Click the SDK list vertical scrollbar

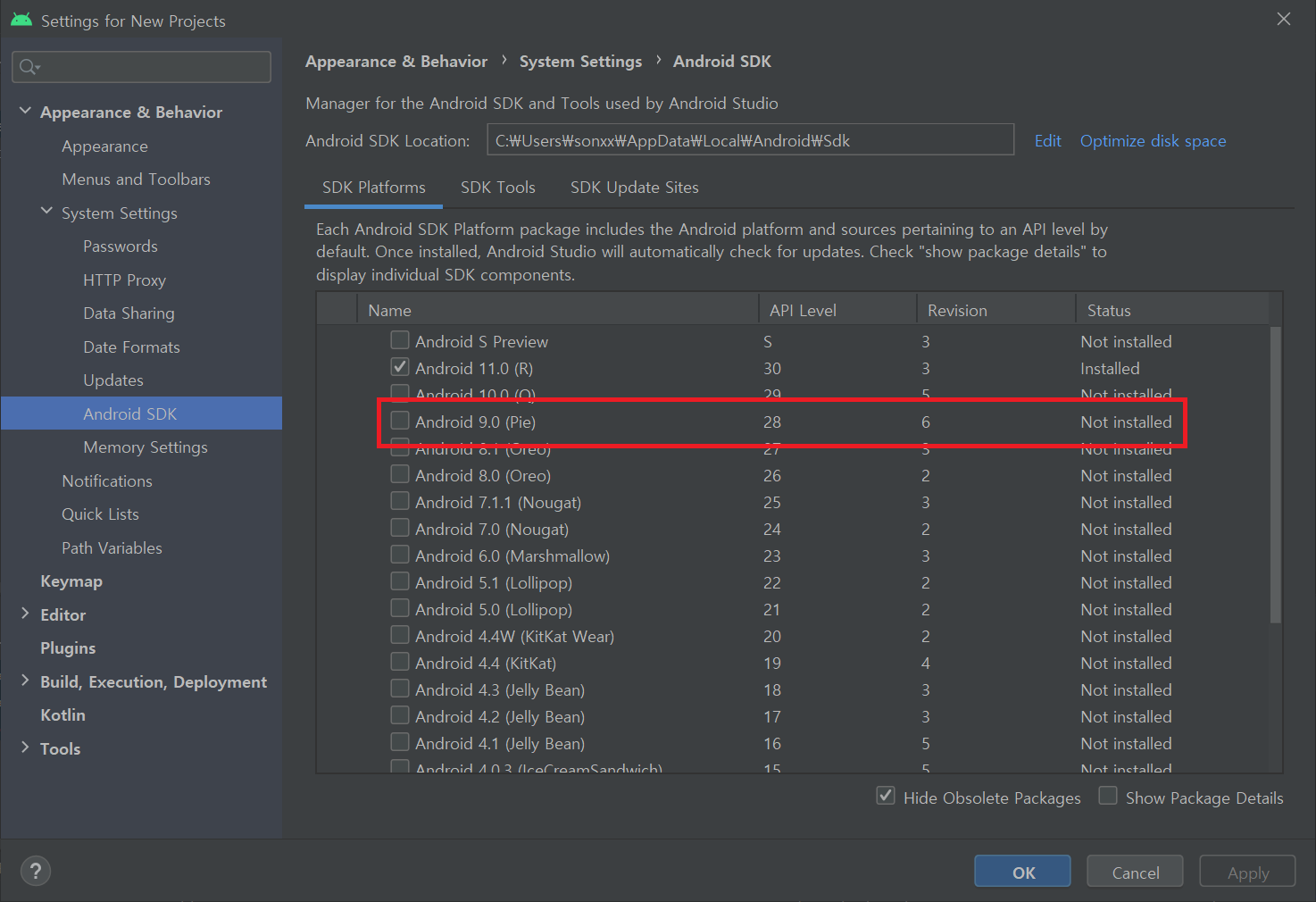pyautogui.click(x=1275, y=473)
